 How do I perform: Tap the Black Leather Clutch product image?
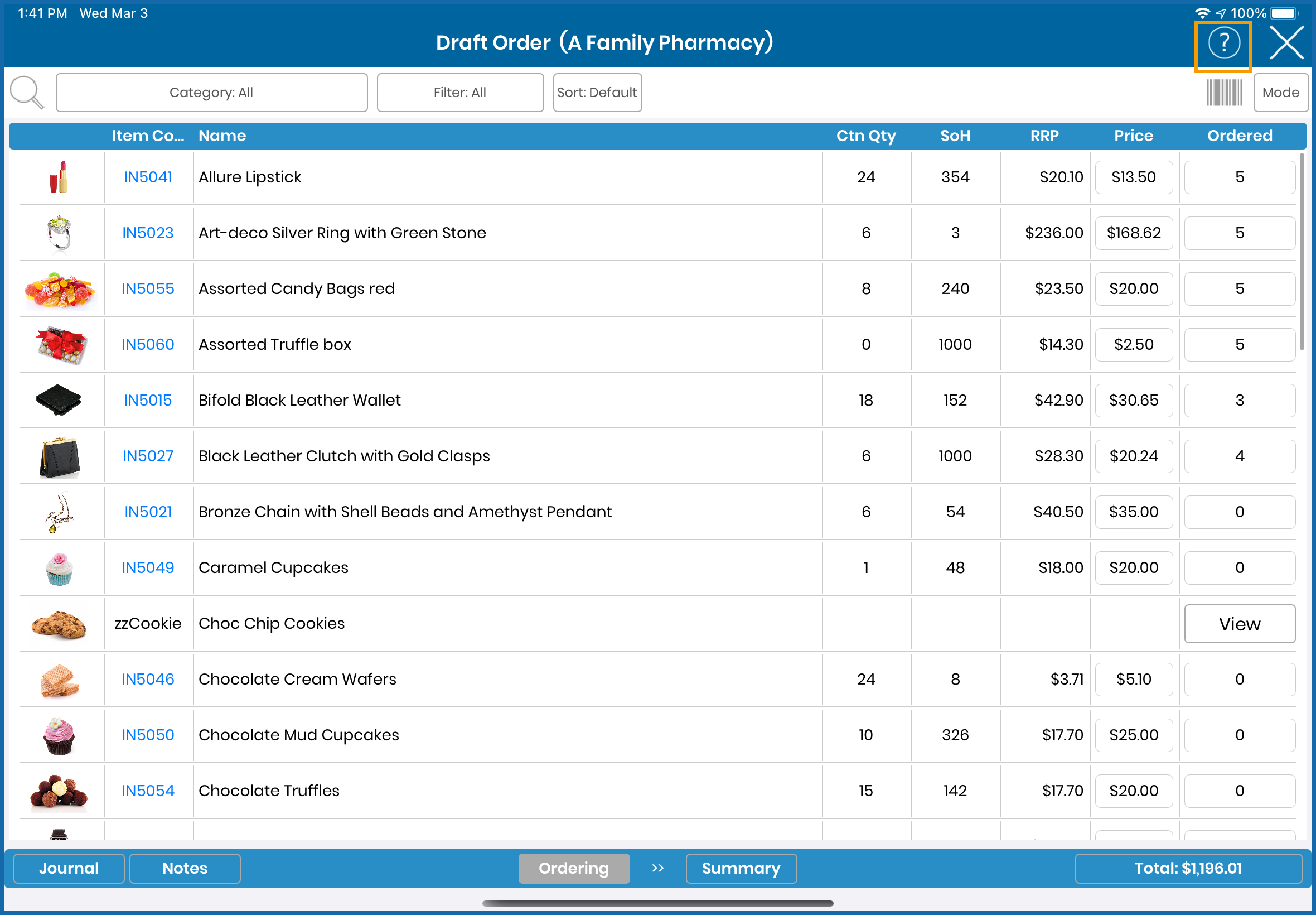[x=59, y=456]
